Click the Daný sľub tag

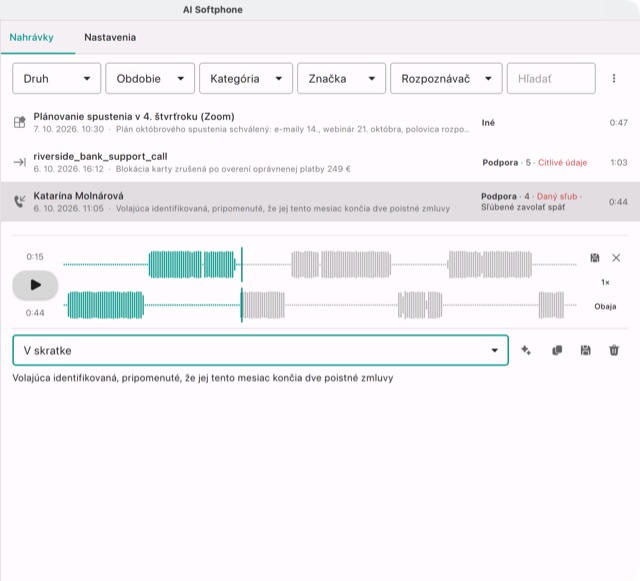click(x=557, y=197)
